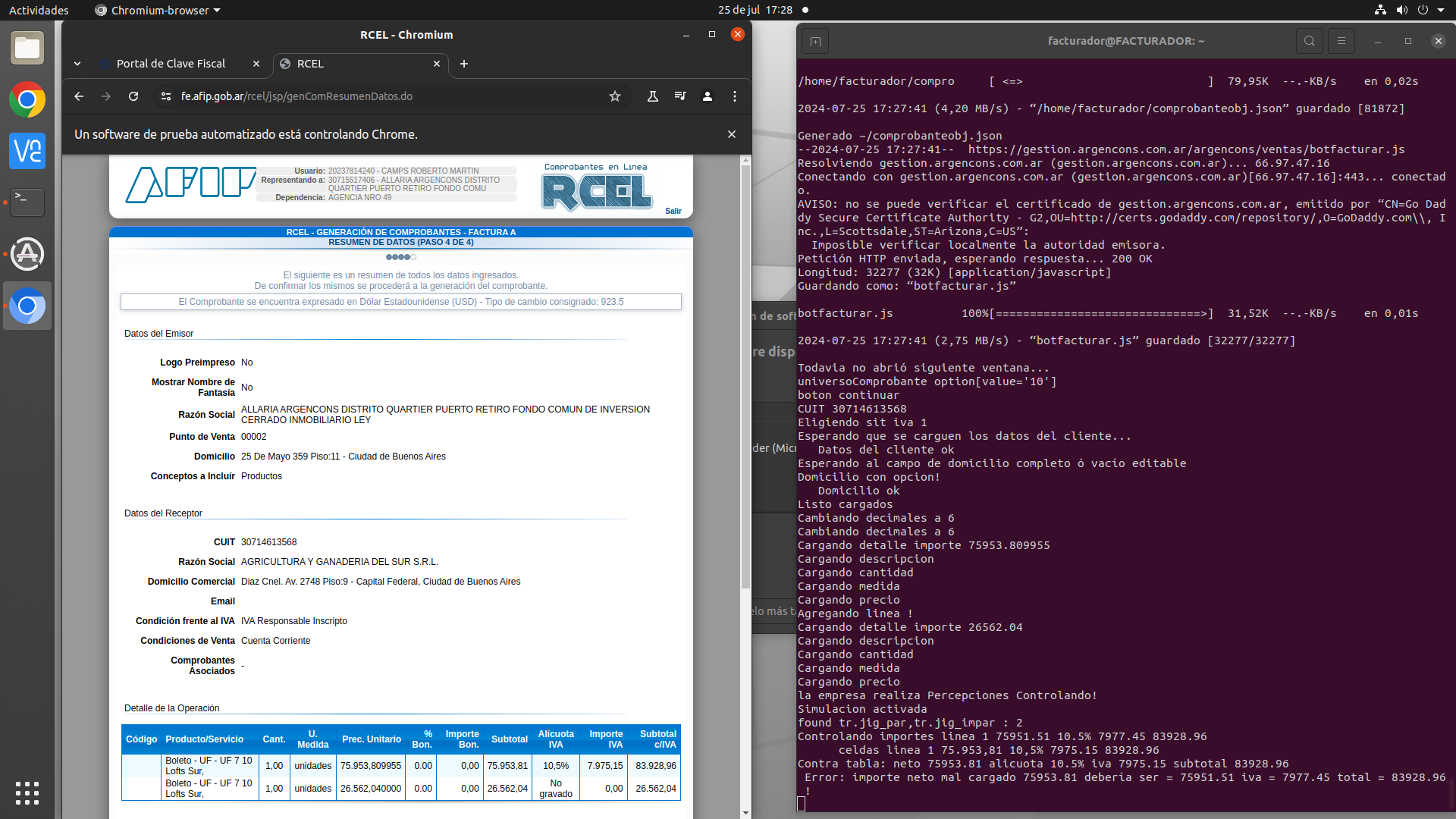Viewport: 1456px width, 819px height.
Task: Select the RCEL browser tab
Action: click(360, 64)
